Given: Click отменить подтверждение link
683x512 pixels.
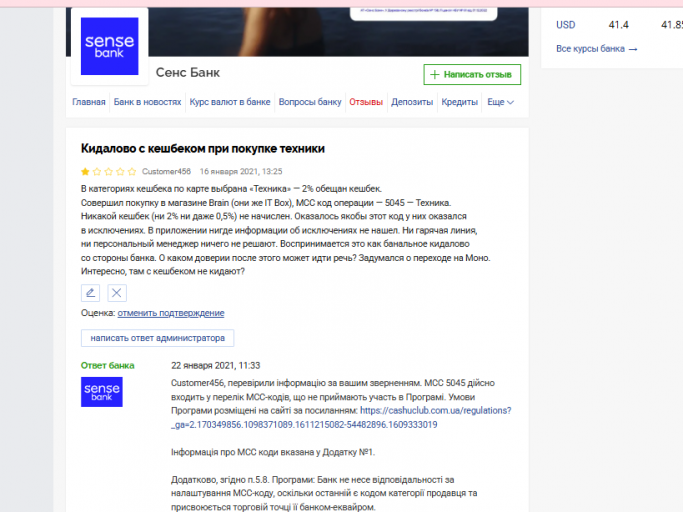Looking at the screenshot, I should (171, 313).
